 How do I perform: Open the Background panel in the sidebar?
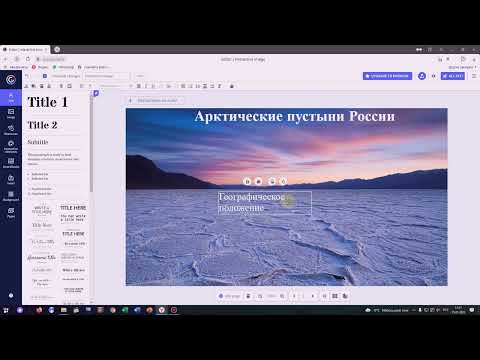[11, 196]
